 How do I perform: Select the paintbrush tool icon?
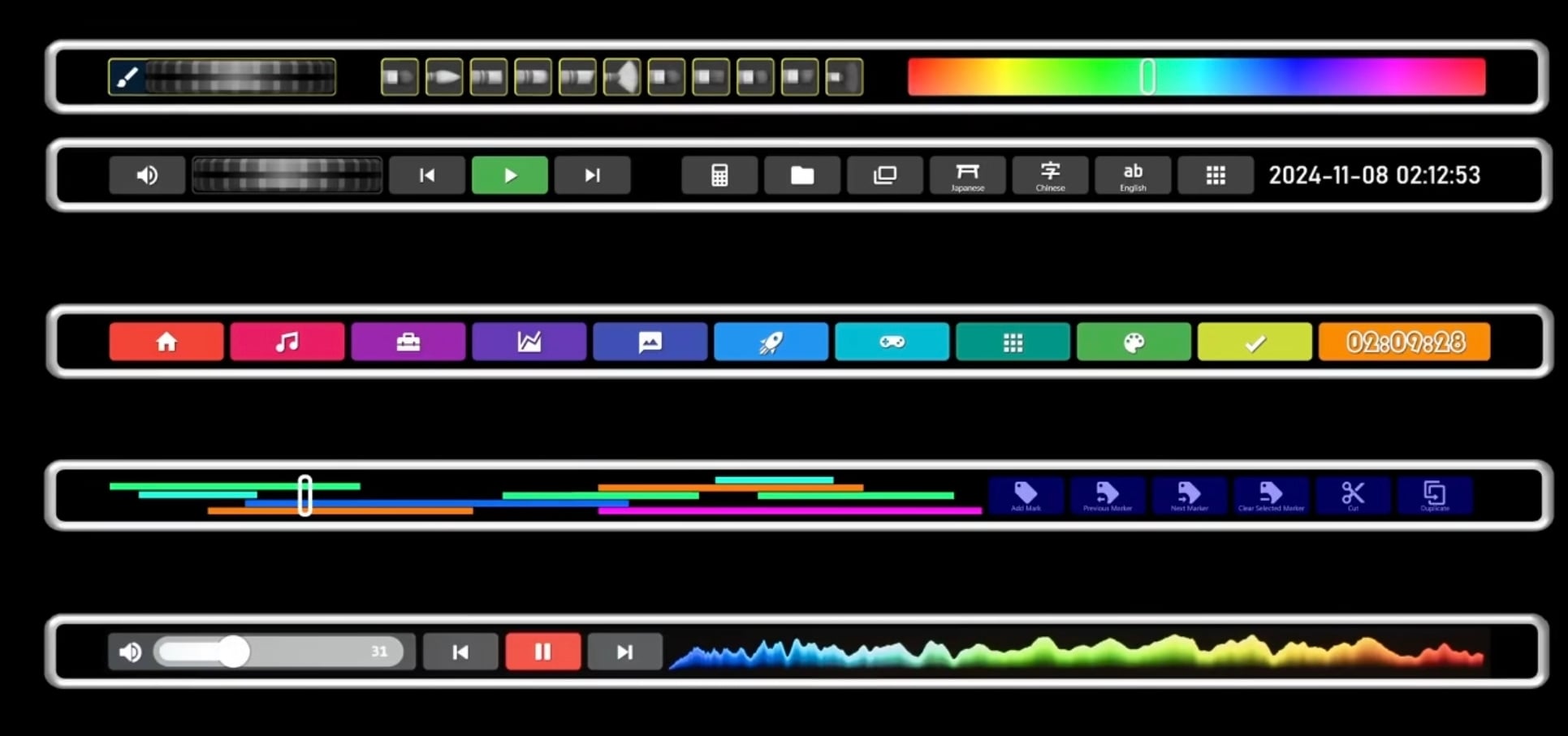point(127,77)
